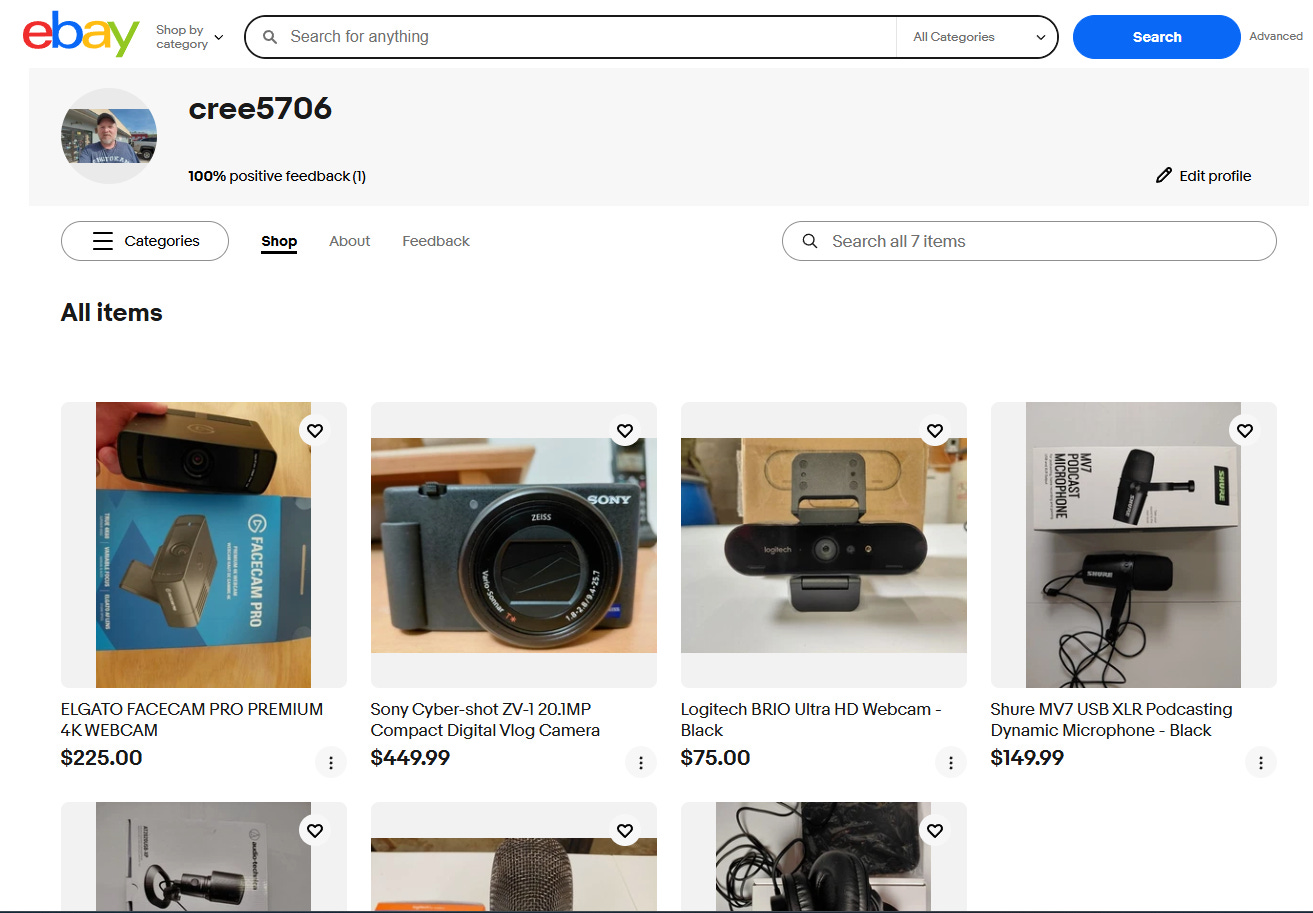Focus the Search for anything field
1313x913 pixels.
(x=570, y=37)
